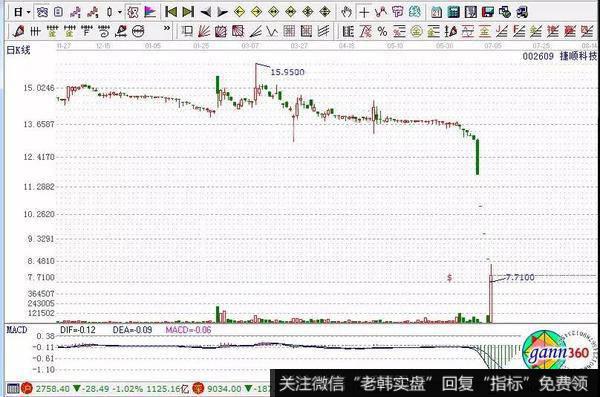Open the teal calculator icon

point(453,12)
